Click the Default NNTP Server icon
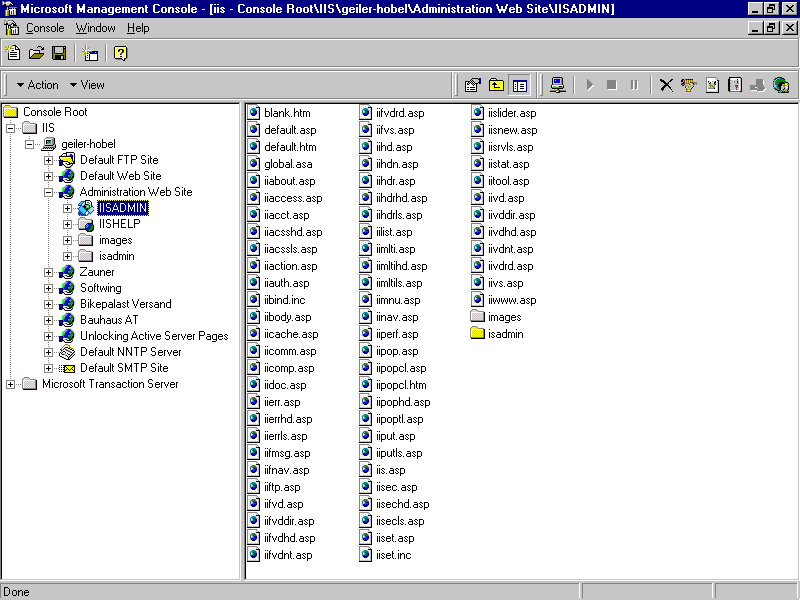Viewport: 800px width, 600px height. coord(67,352)
